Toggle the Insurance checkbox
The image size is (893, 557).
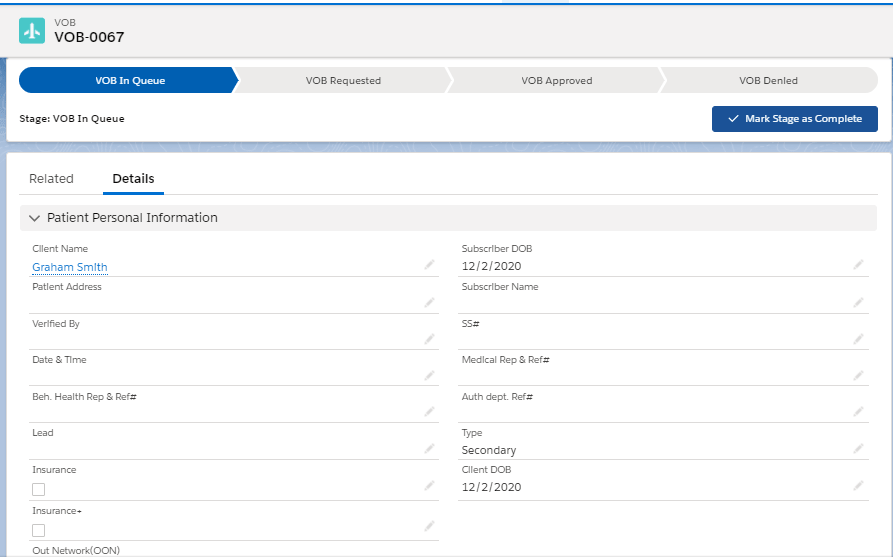point(39,489)
